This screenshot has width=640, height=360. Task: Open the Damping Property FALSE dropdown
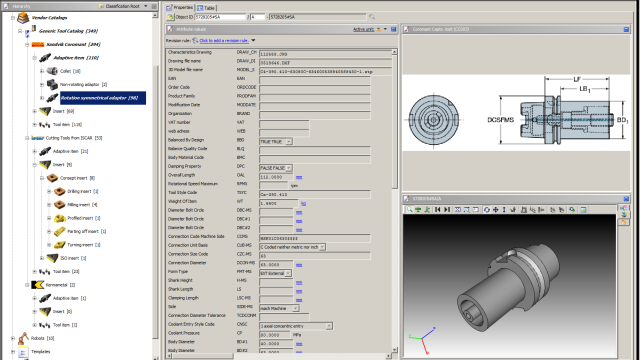(x=289, y=168)
